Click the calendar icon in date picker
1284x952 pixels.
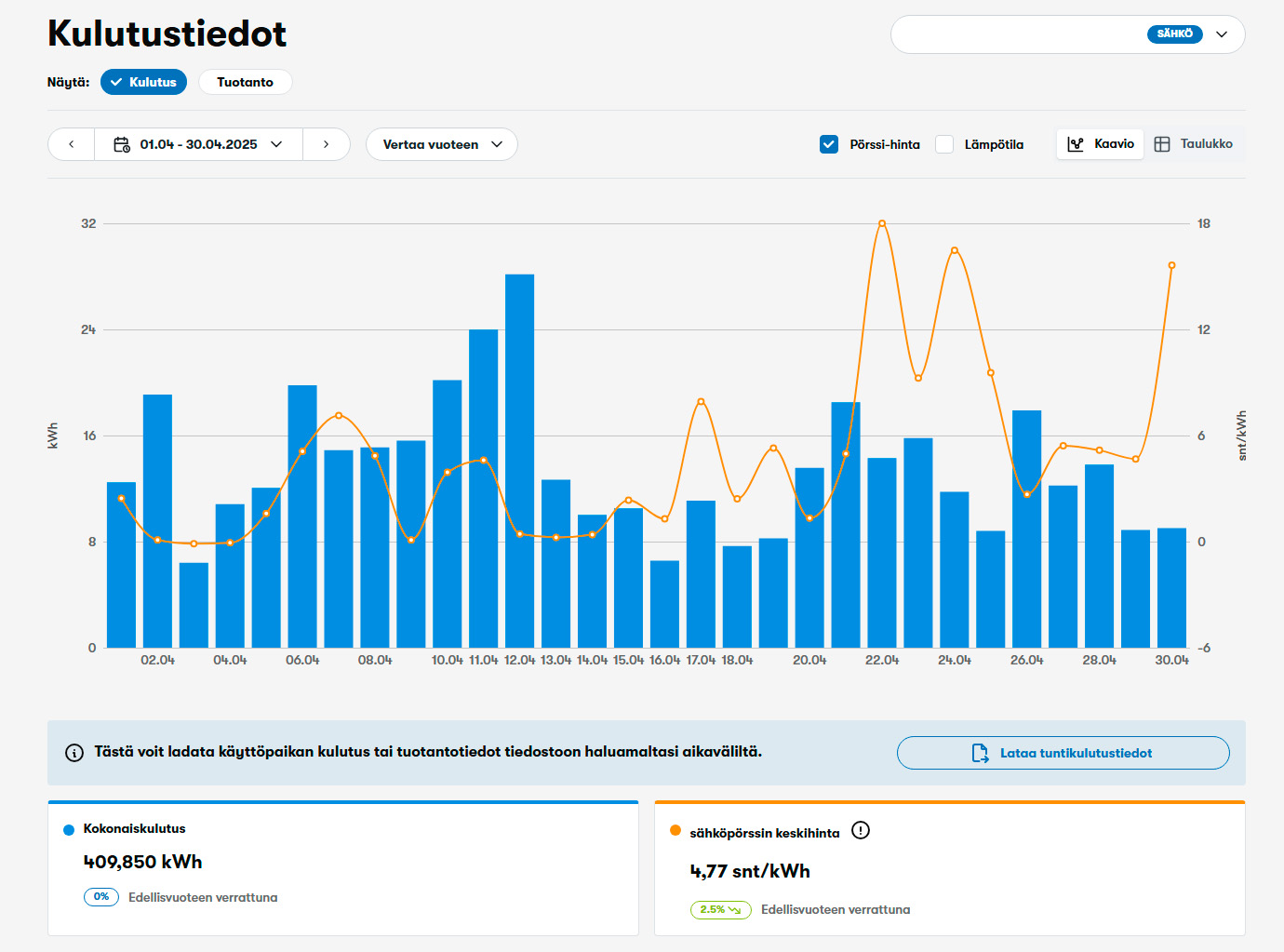(x=122, y=144)
